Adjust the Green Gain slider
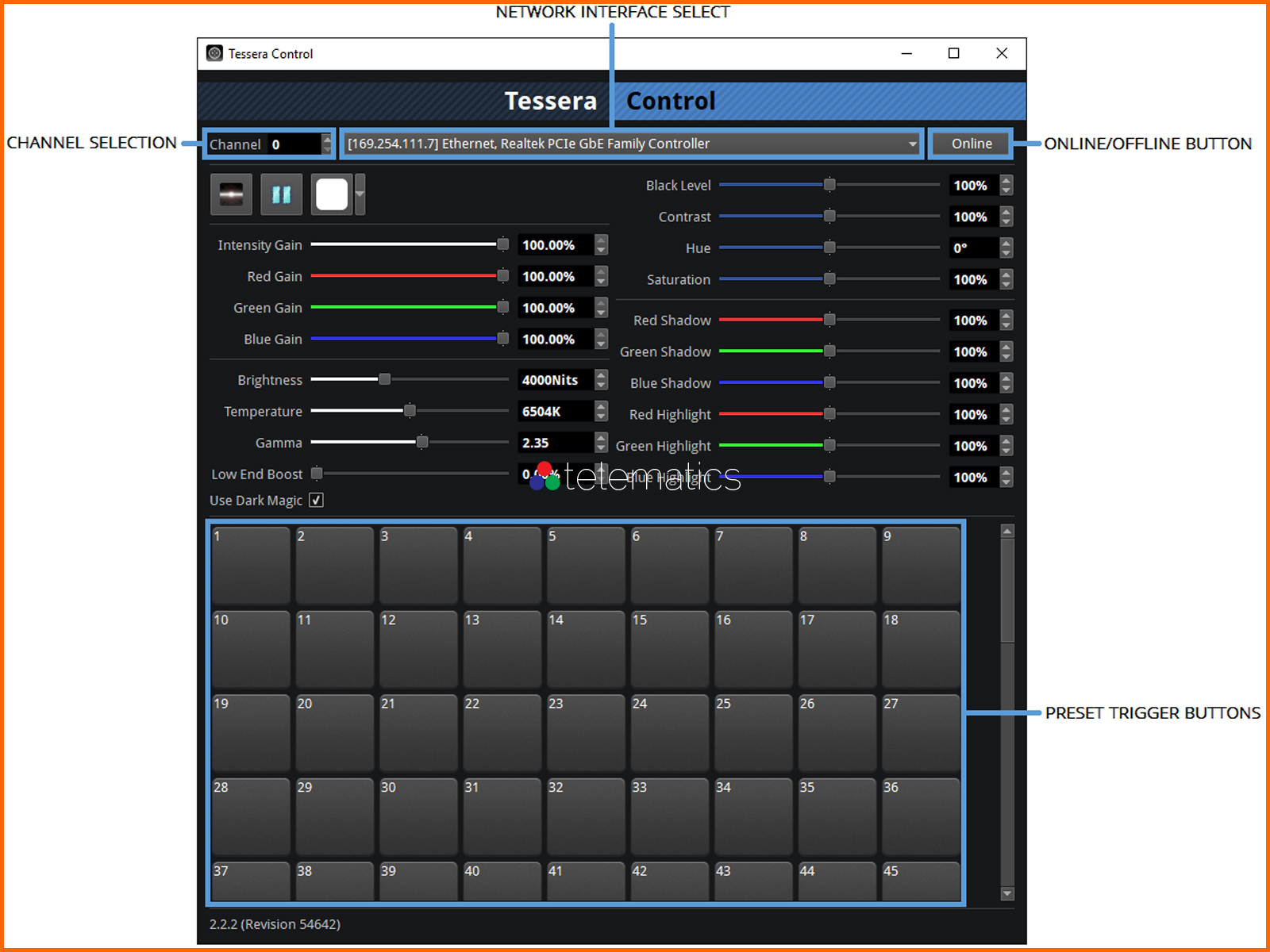Viewport: 1270px width, 952px height. click(410, 307)
